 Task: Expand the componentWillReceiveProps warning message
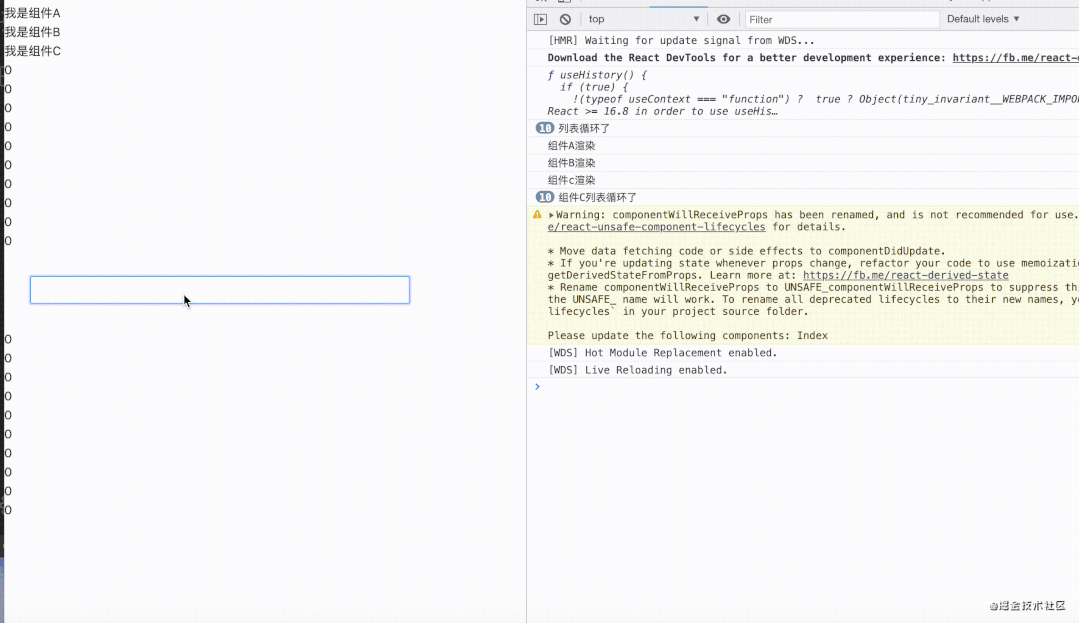(x=552, y=215)
